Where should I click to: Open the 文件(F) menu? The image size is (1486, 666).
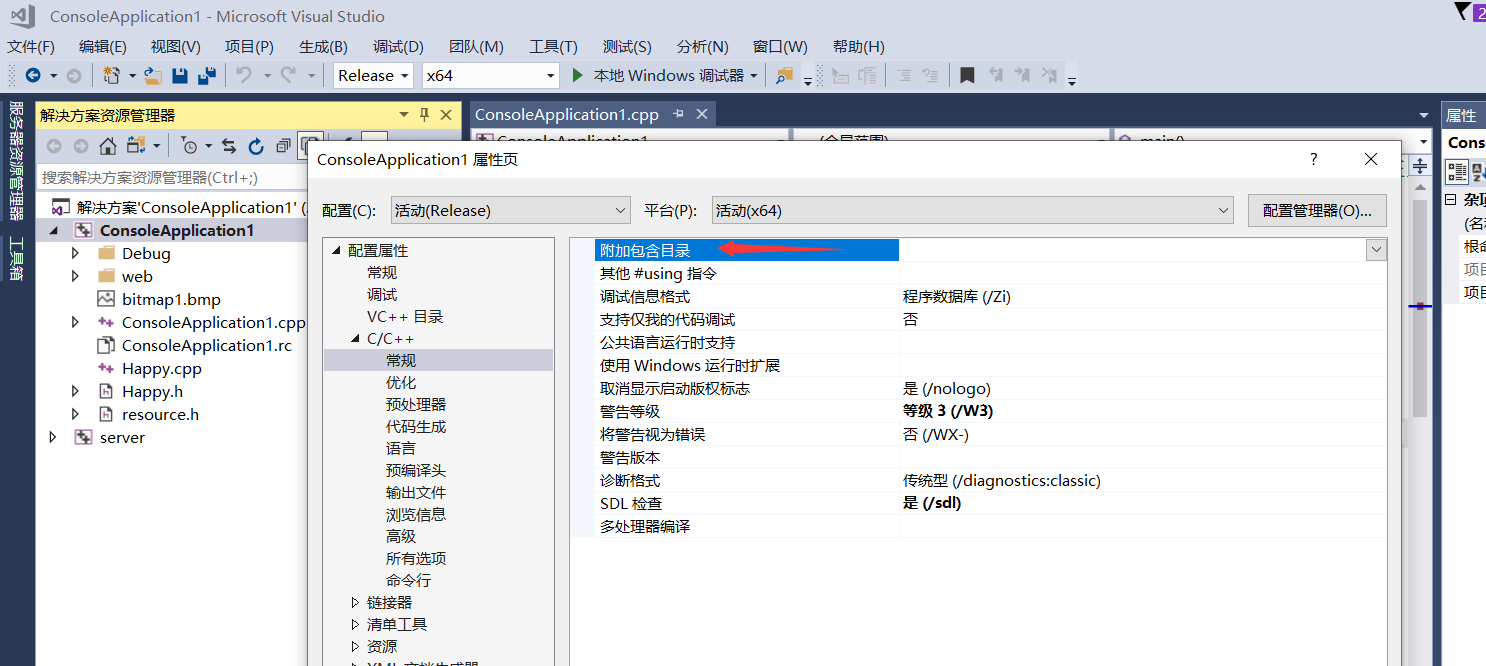pyautogui.click(x=31, y=47)
